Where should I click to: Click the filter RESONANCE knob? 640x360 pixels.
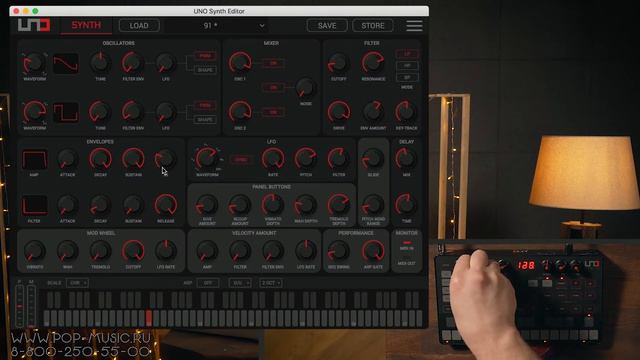[373, 62]
